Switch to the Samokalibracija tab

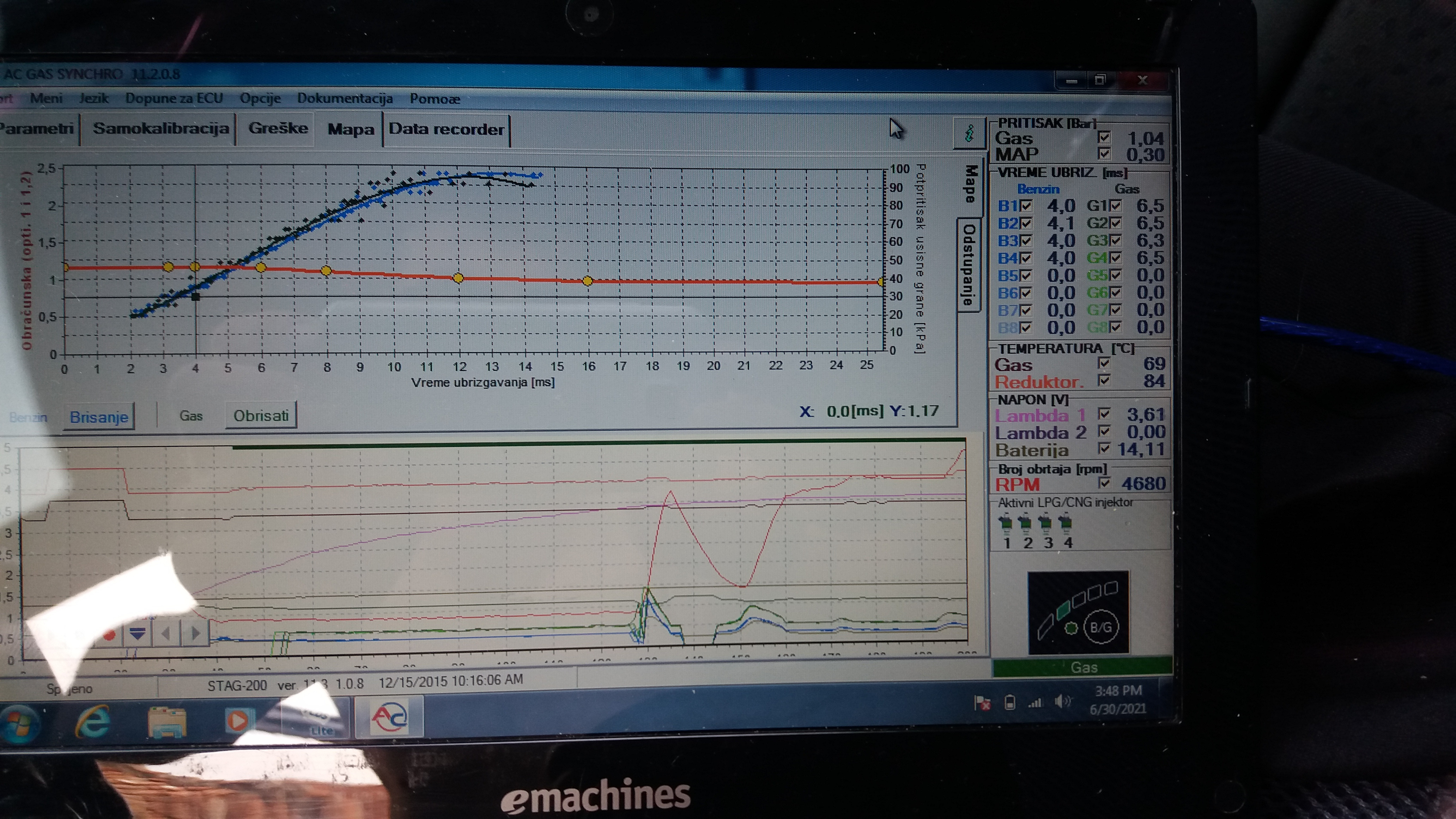click(x=160, y=128)
